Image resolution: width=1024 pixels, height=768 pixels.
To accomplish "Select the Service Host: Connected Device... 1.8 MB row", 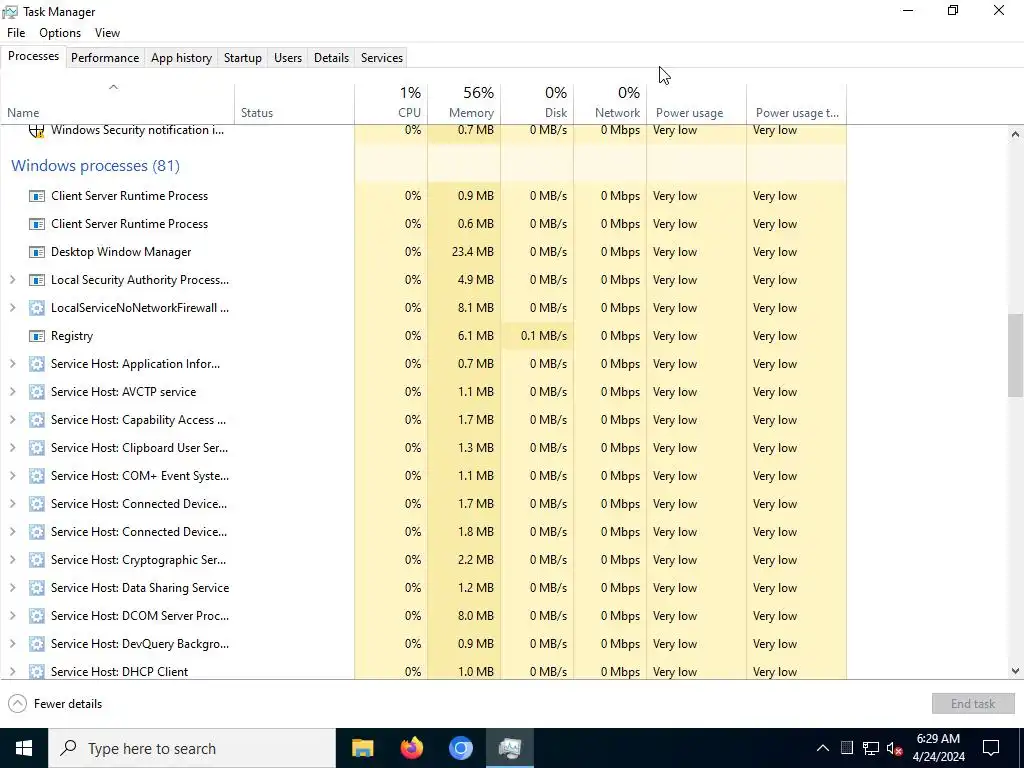I will [424, 532].
